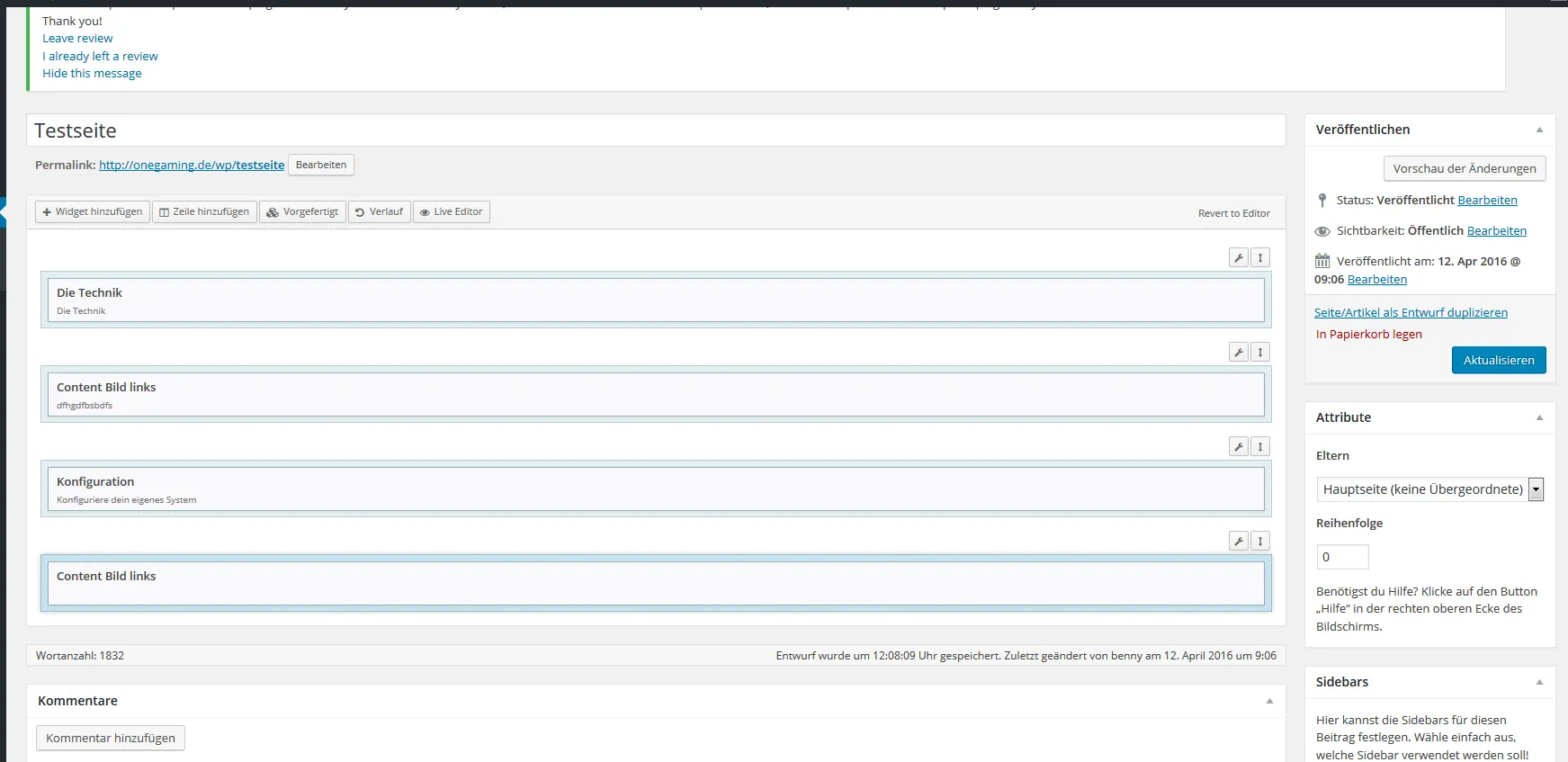This screenshot has height=762, width=1568.
Task: Open Vorgefertigt layouts
Action: coord(302,212)
